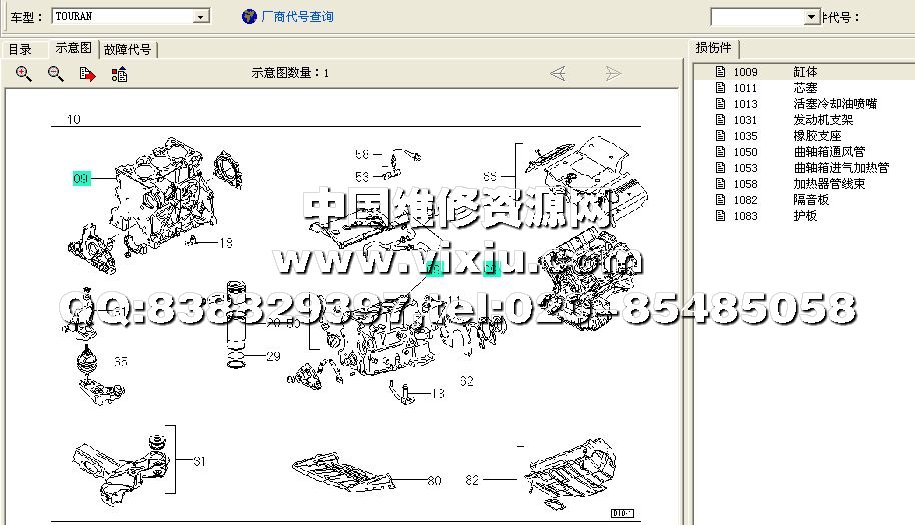Click the document with red arrow icon
Viewport: 915px width, 525px height.
[x=88, y=74]
